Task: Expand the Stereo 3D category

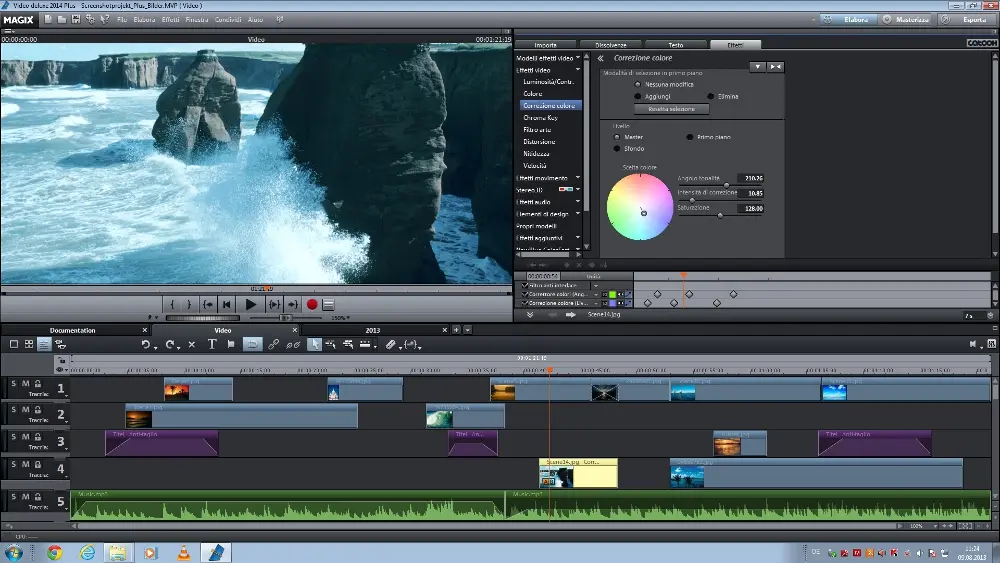Action: click(x=578, y=190)
